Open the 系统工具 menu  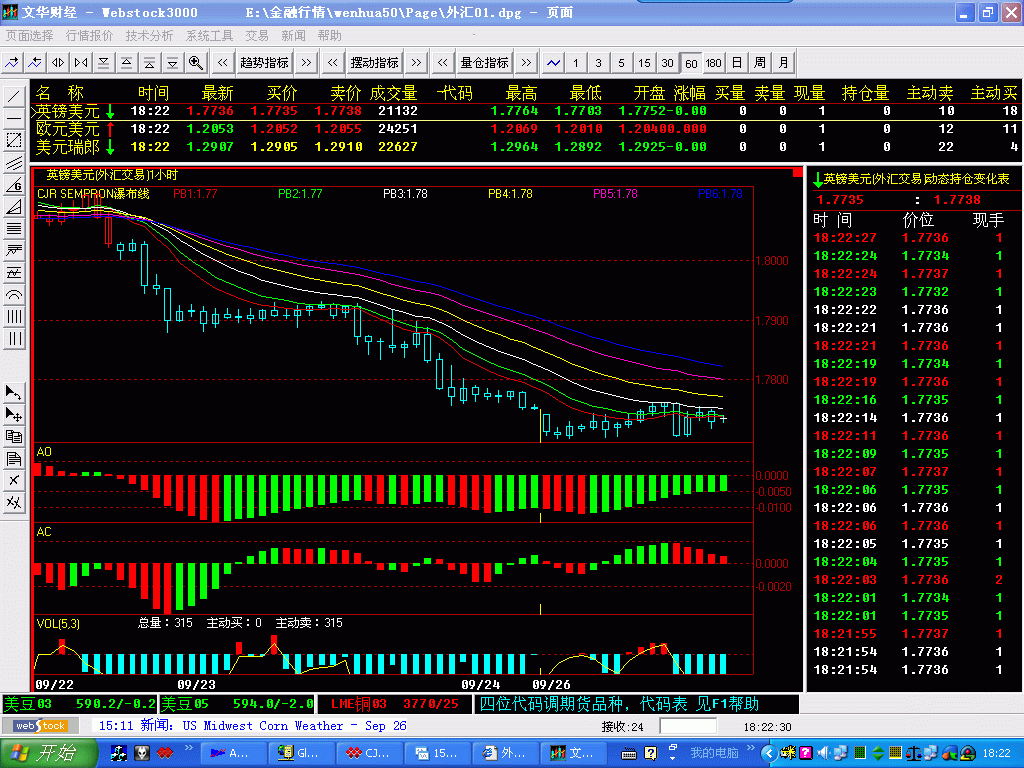[210, 35]
